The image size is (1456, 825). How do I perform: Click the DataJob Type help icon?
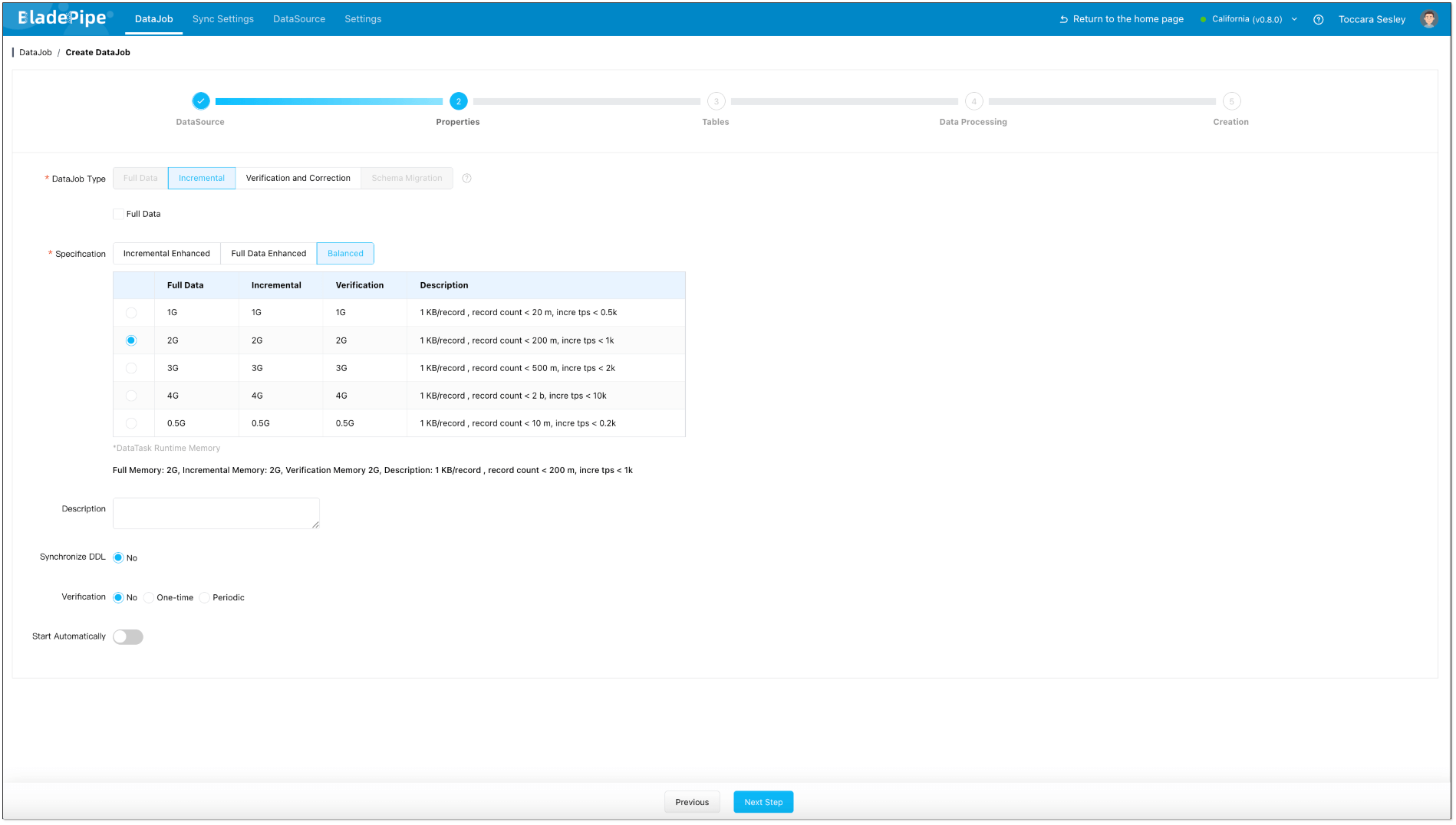466,179
